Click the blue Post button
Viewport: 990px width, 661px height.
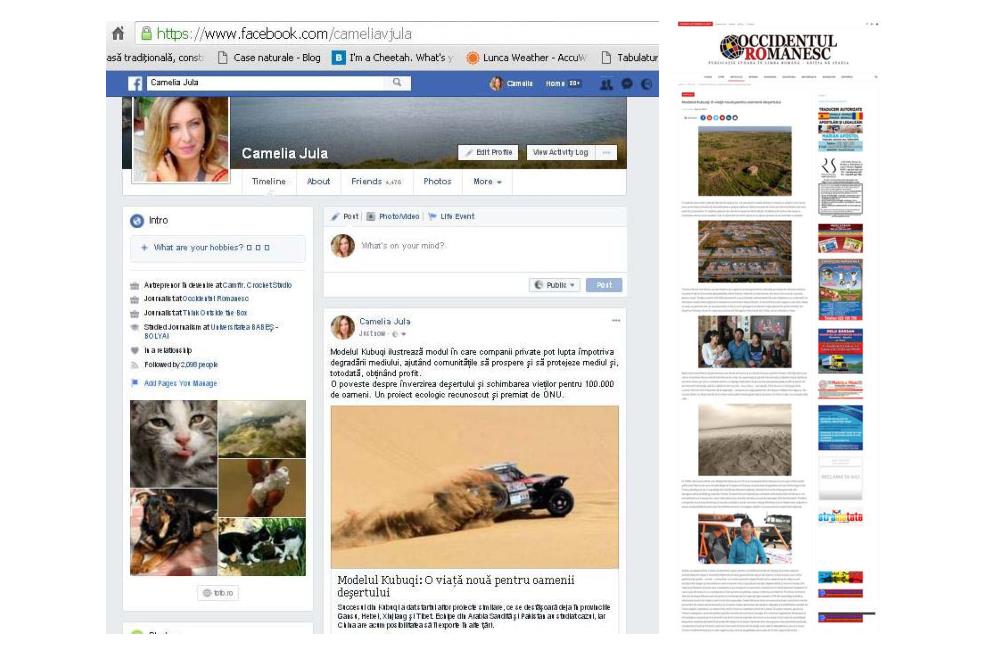[604, 285]
